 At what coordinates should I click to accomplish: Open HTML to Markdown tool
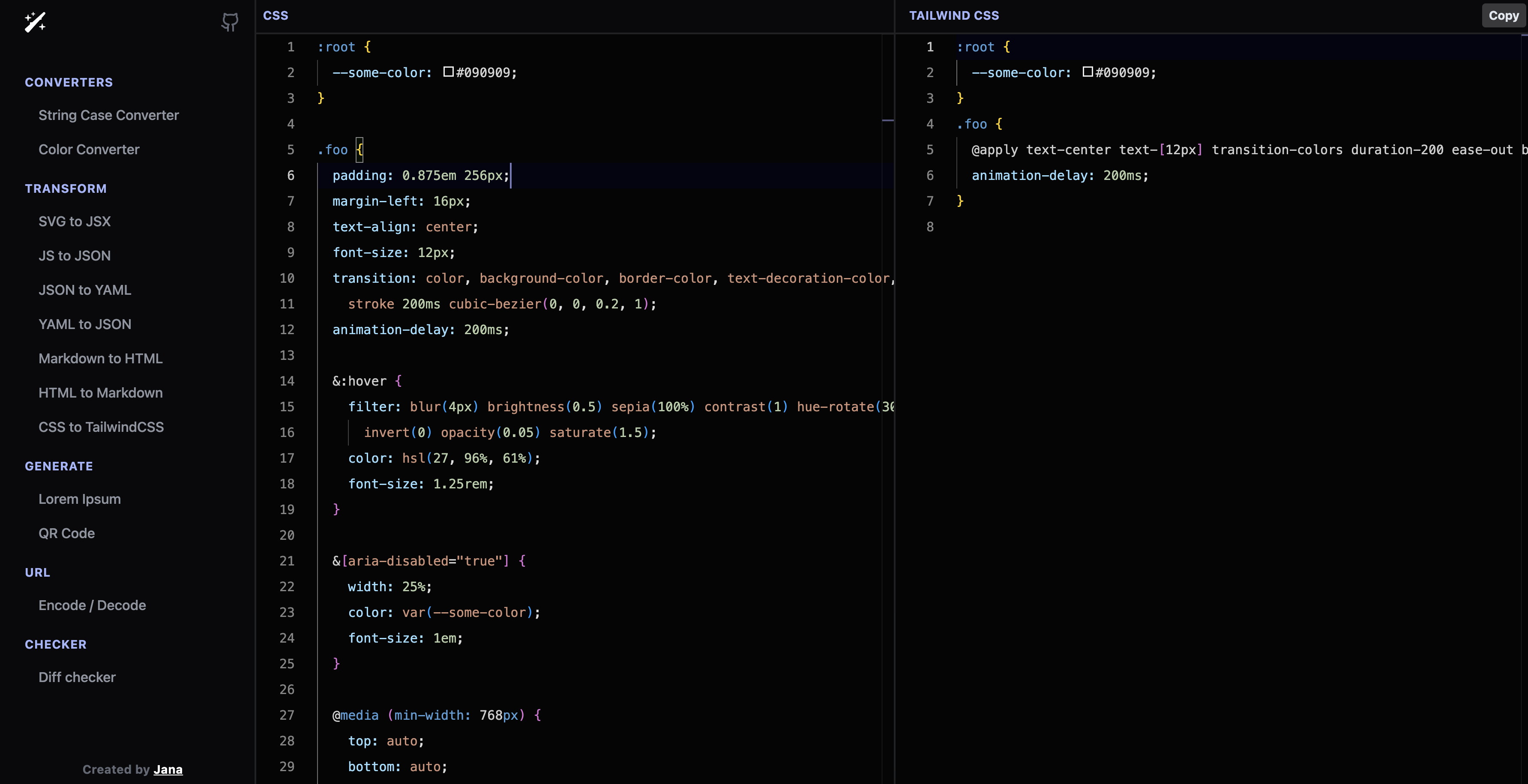click(100, 392)
